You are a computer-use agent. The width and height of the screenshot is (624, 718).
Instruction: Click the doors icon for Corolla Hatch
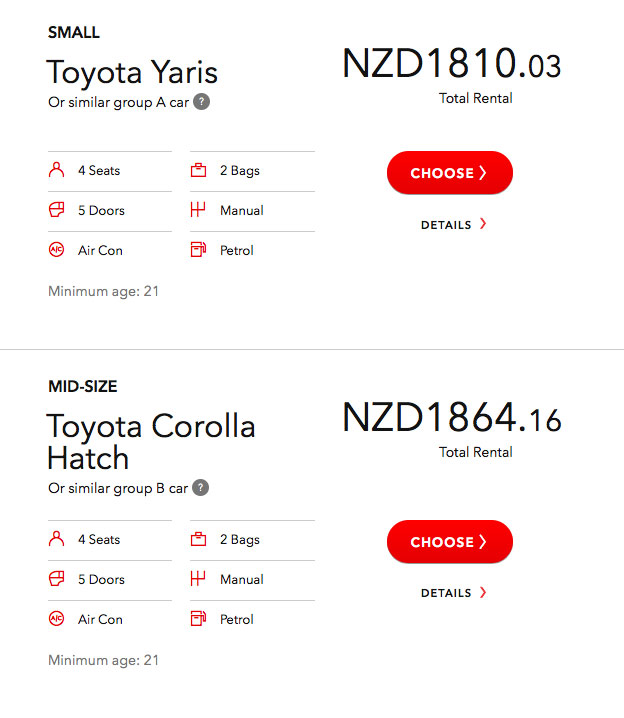(56, 579)
